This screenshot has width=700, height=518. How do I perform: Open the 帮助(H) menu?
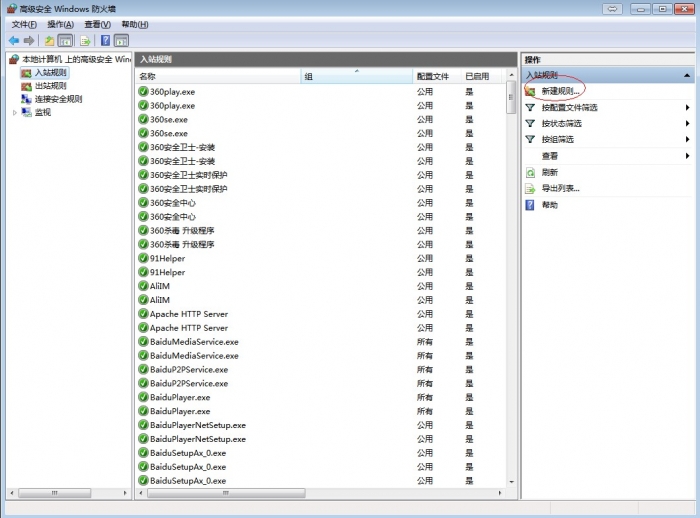135,25
